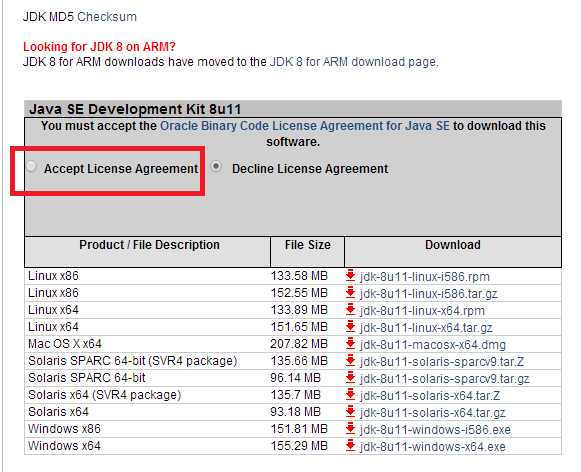The height and width of the screenshot is (472, 581).
Task: Click red download arrow for linux-i586.rpm
Action: tap(351, 276)
